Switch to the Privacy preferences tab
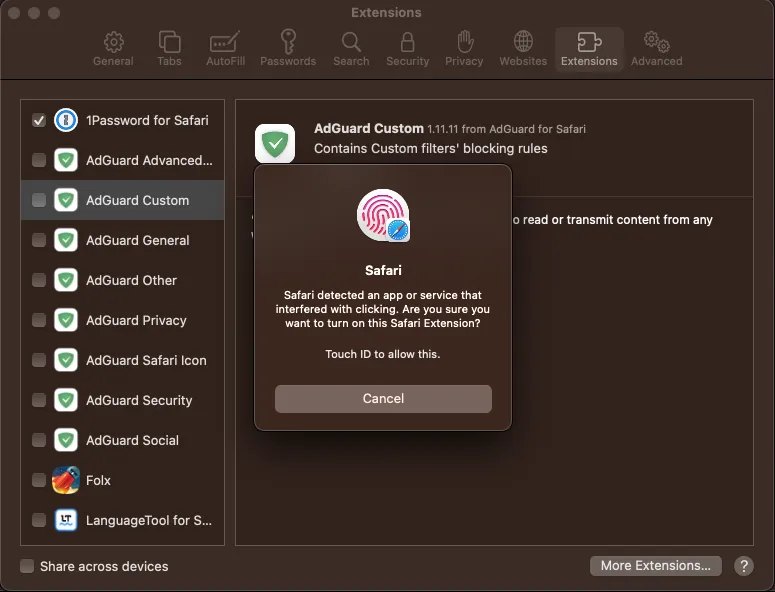Viewport: 775px width, 592px height. [464, 49]
